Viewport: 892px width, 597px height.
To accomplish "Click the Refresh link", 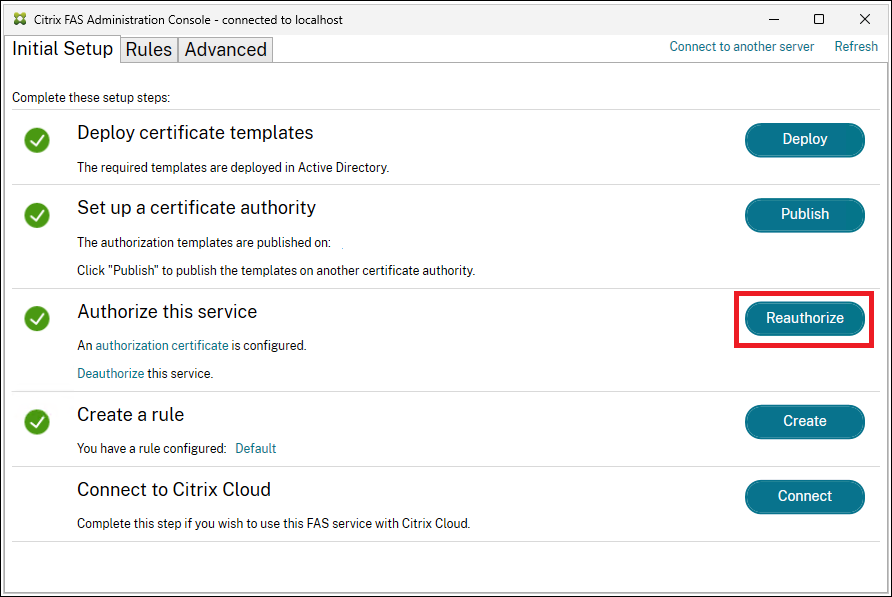I will [856, 47].
